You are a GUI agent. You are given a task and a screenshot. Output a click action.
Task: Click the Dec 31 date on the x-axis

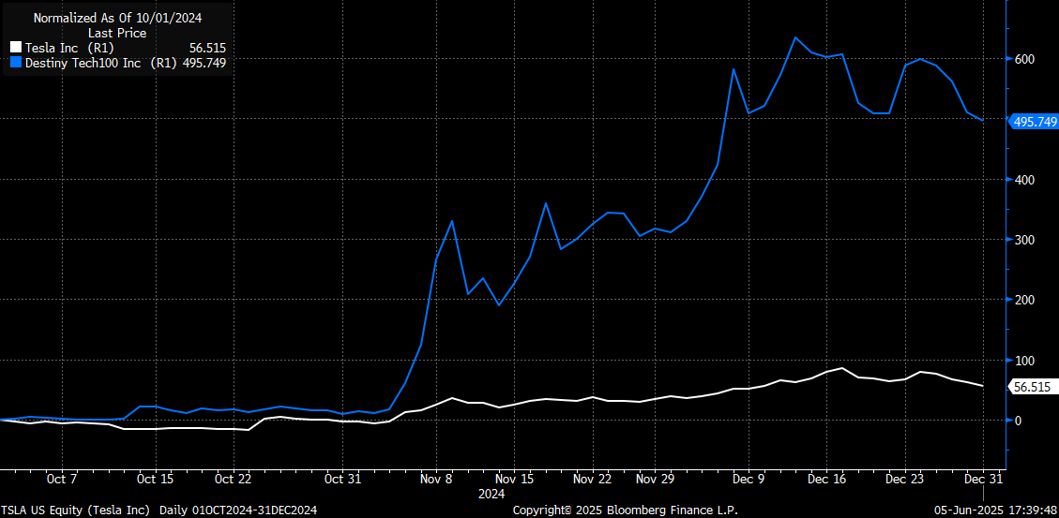[x=981, y=478]
